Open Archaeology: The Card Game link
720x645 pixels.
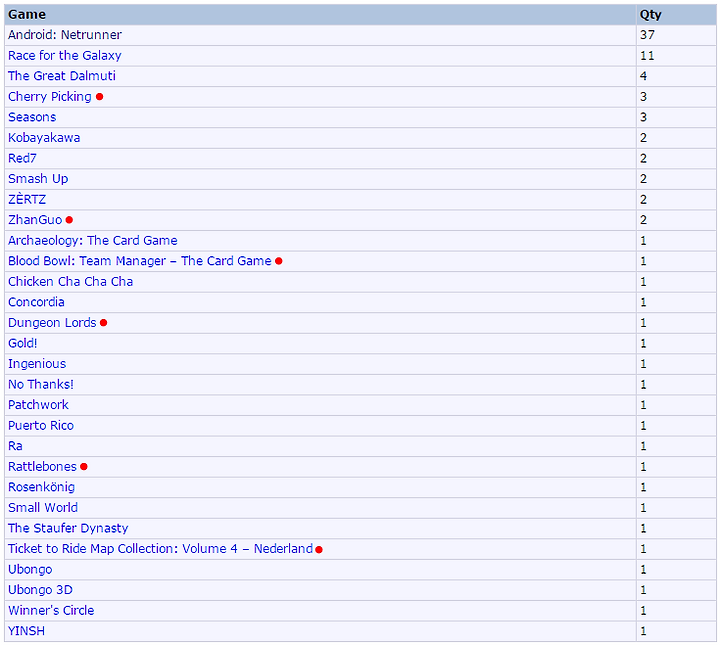[x=93, y=241]
